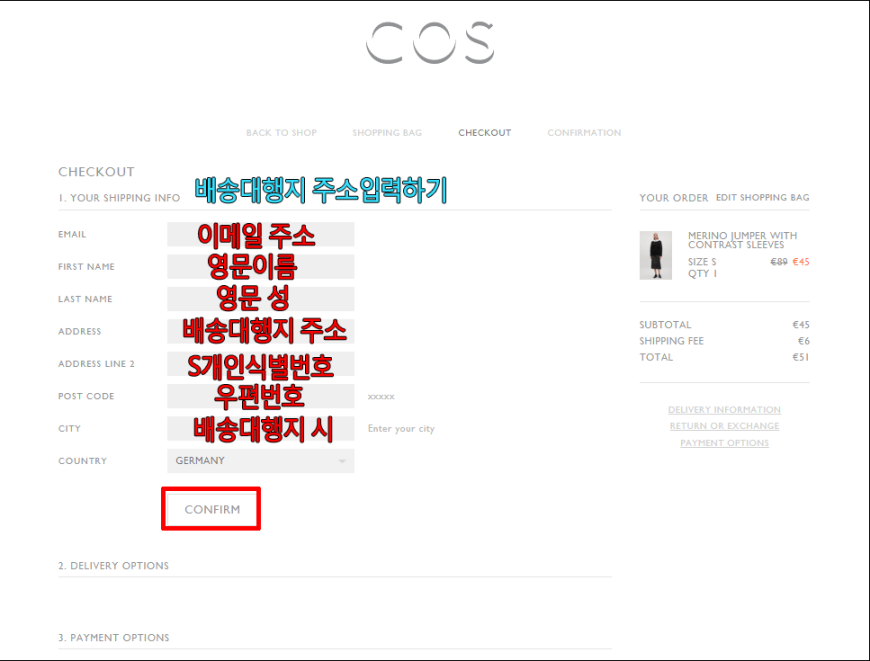870x661 pixels.
Task: Click the Subtotal €45 amount
Action: coord(801,325)
